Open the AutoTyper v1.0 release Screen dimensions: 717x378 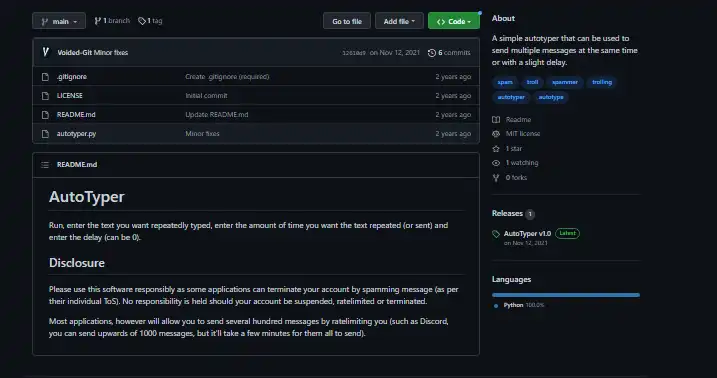tap(527, 234)
